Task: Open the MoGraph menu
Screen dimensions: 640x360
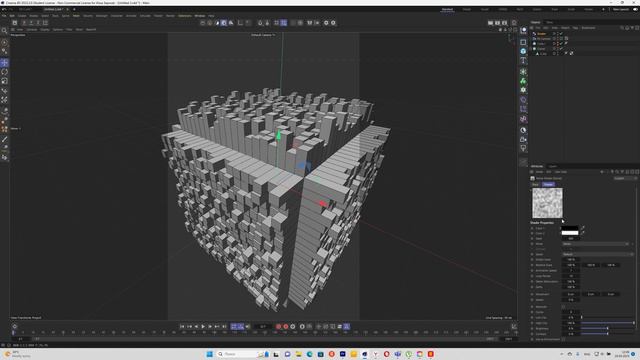Action: [x=102, y=16]
